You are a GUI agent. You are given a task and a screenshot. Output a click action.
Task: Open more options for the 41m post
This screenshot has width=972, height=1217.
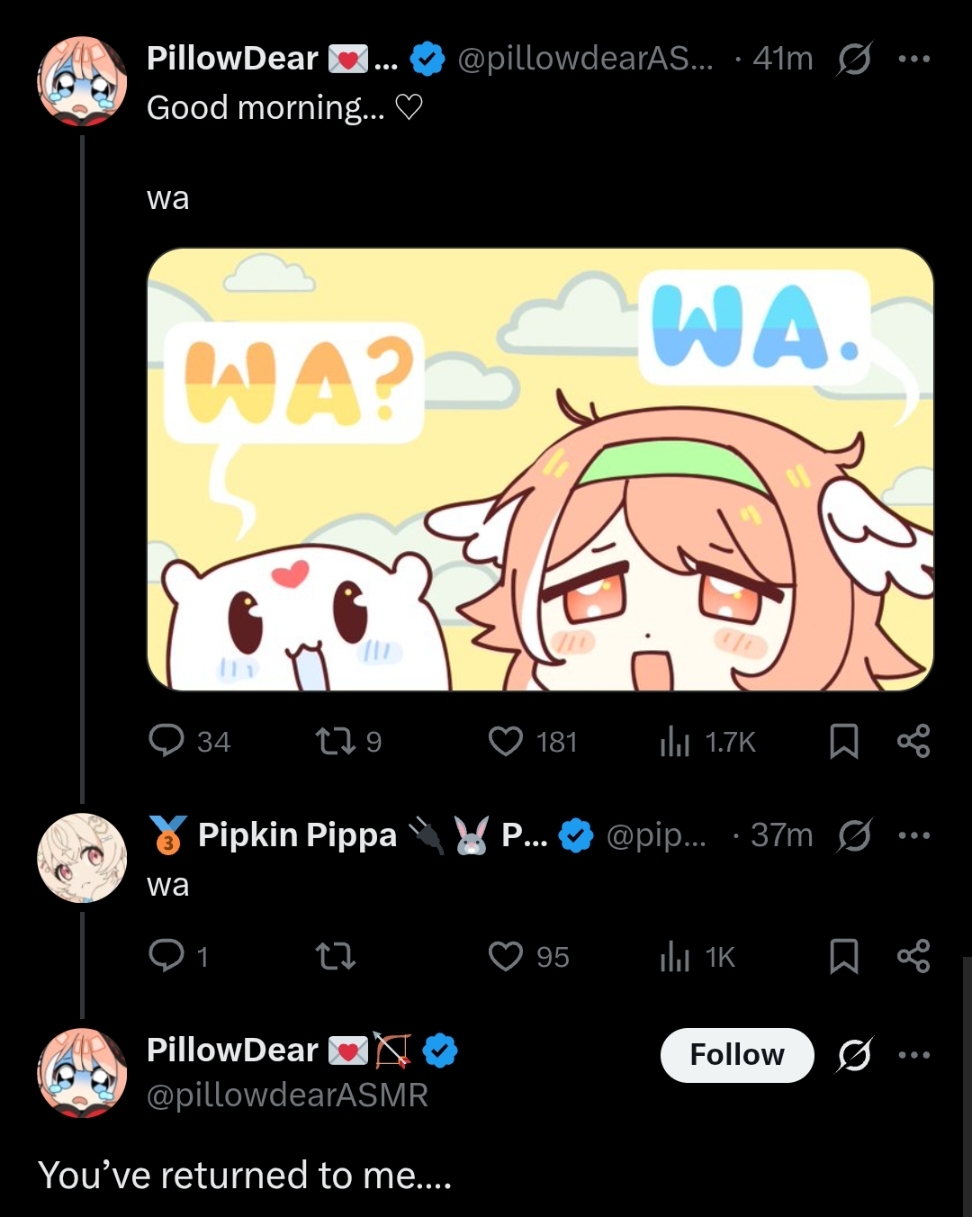[x=914, y=59]
